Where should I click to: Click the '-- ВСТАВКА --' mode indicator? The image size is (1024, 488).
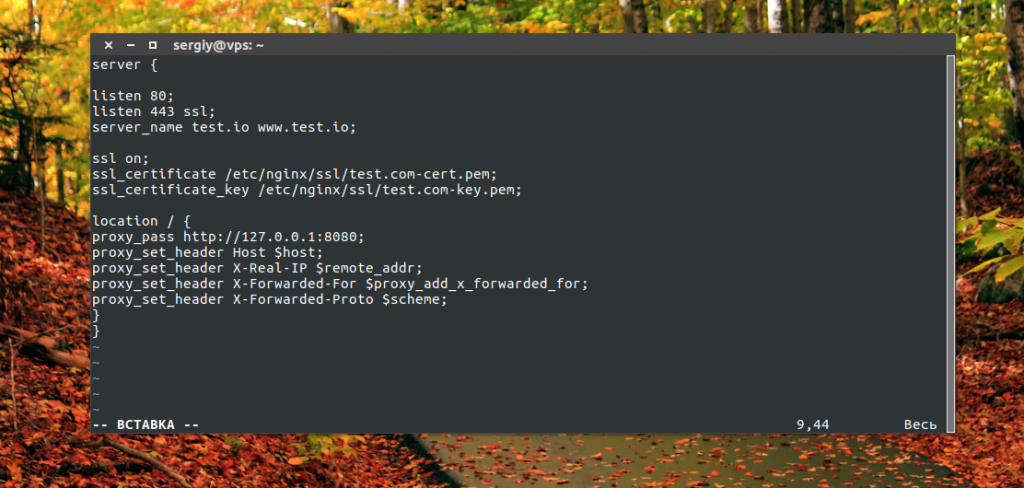click(145, 425)
